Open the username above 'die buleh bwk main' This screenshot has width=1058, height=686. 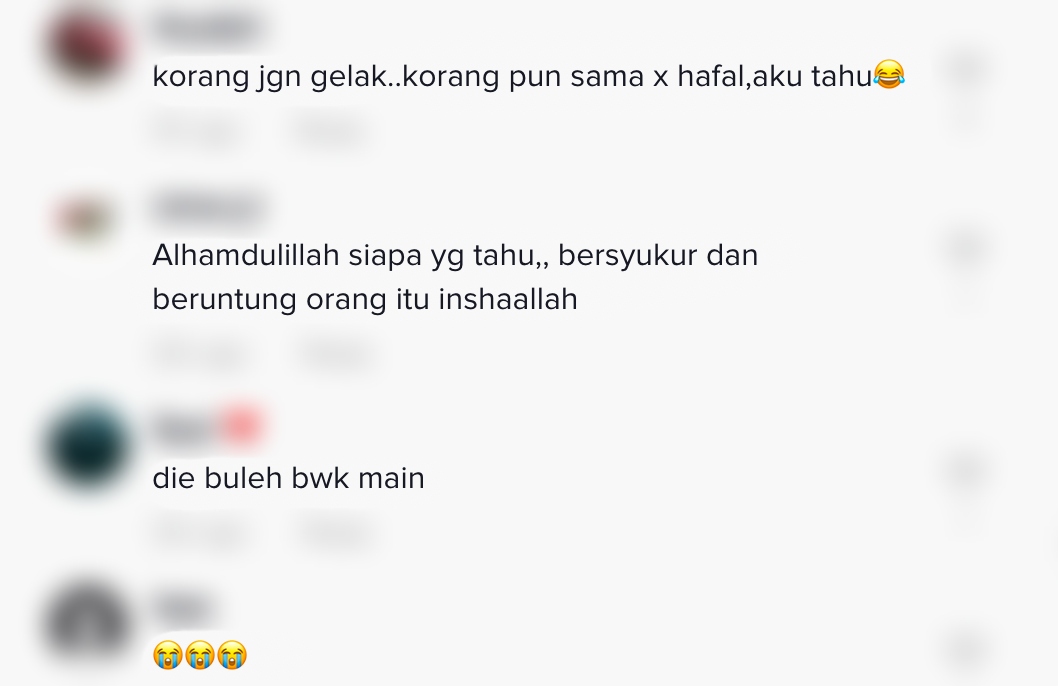coord(207,428)
